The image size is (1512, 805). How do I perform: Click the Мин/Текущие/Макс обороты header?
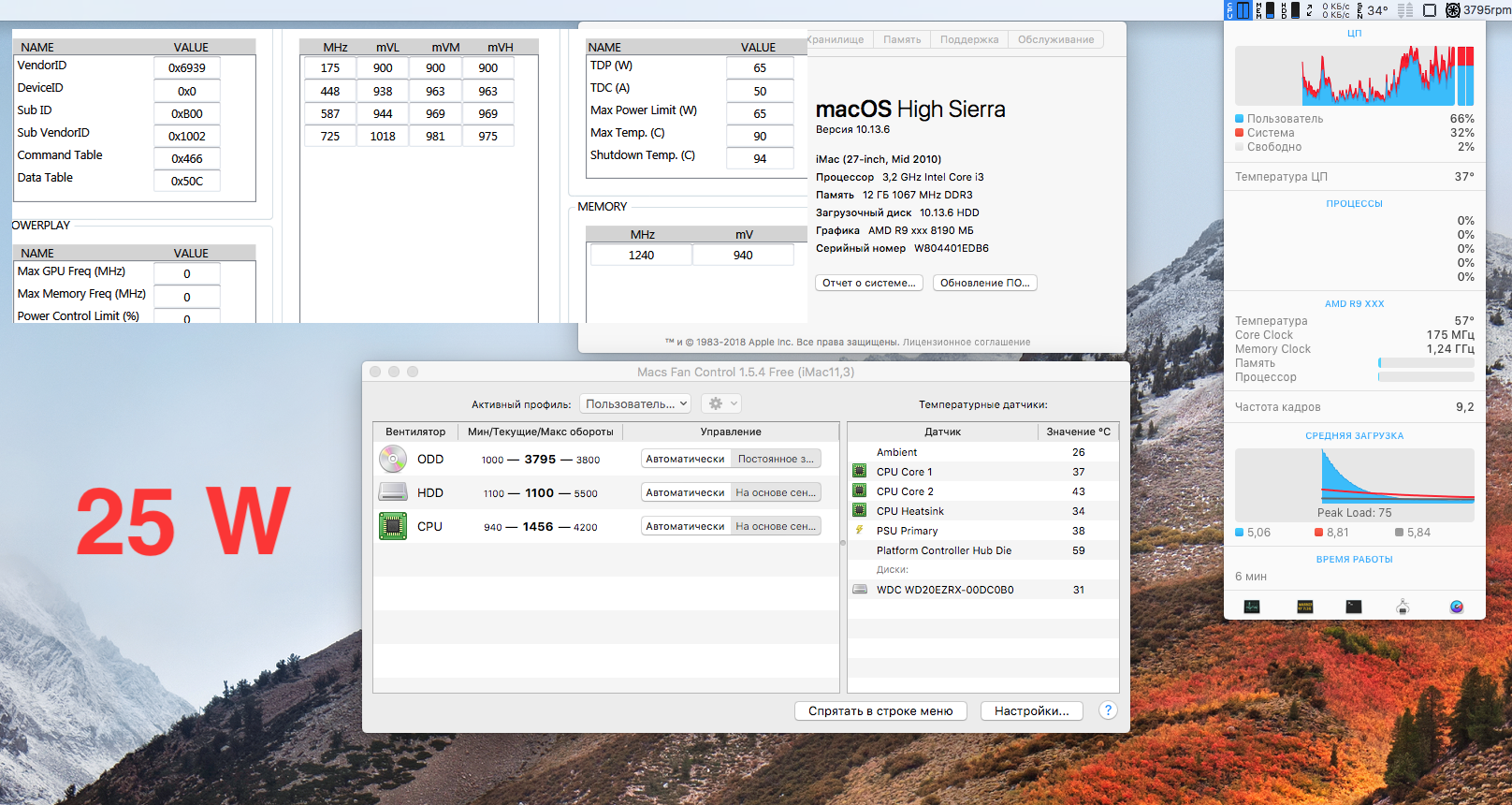click(x=541, y=432)
